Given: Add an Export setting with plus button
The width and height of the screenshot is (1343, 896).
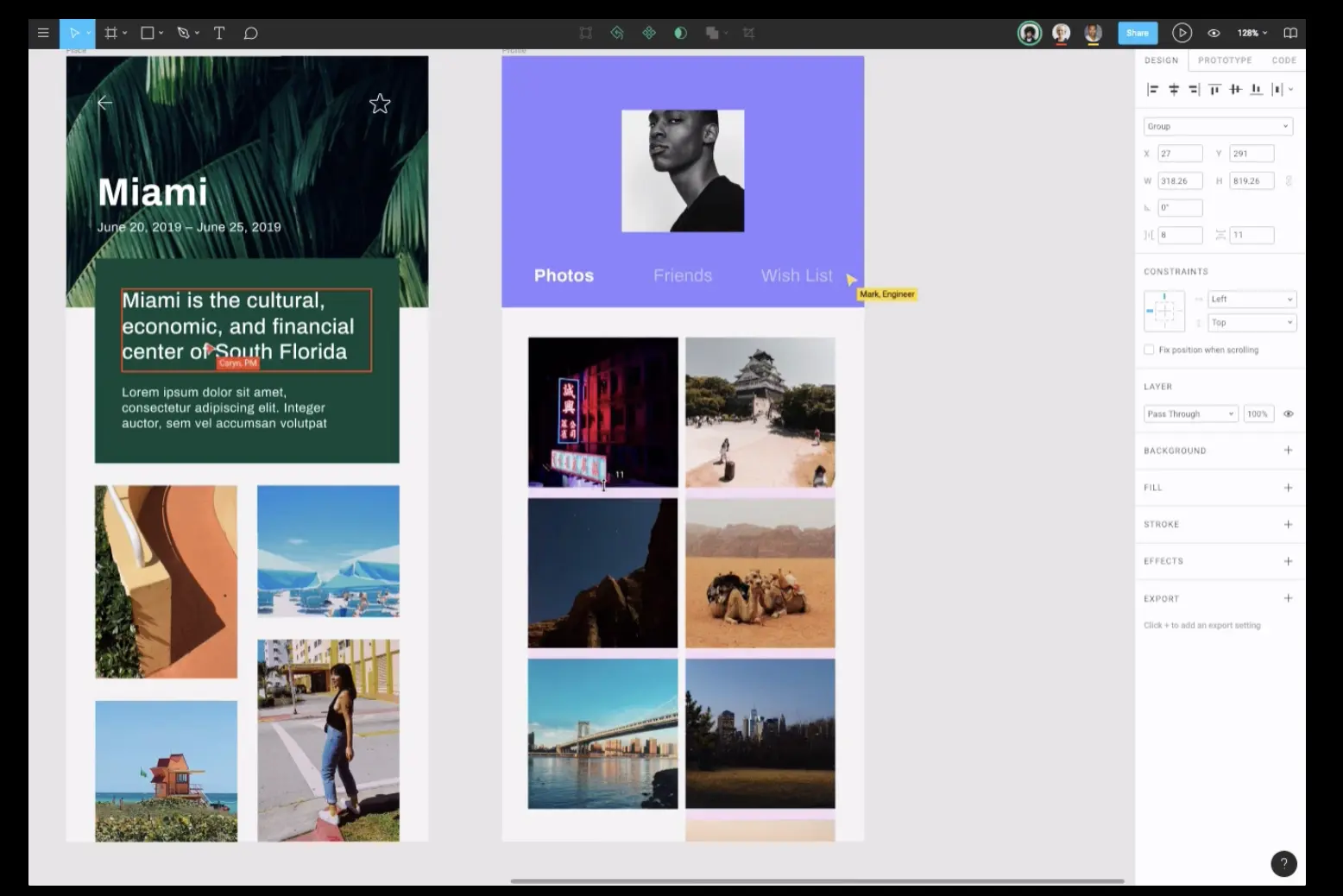Looking at the screenshot, I should point(1289,598).
